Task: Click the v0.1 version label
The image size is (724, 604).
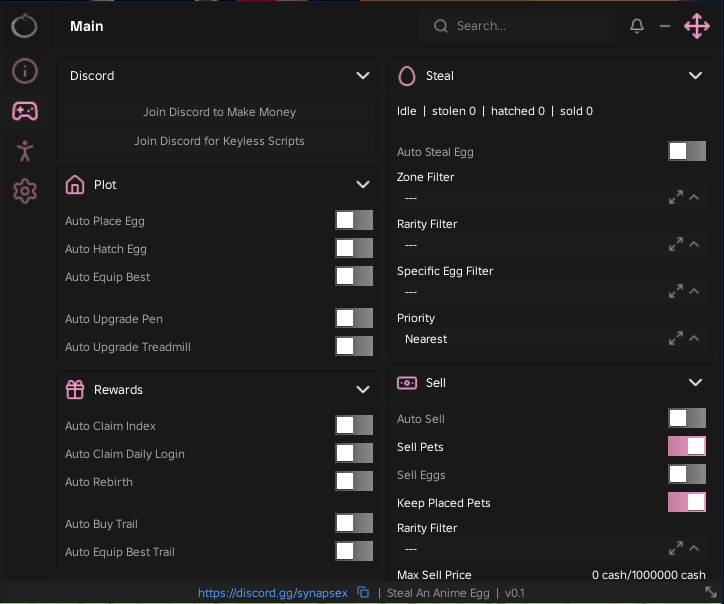Action: tap(514, 593)
